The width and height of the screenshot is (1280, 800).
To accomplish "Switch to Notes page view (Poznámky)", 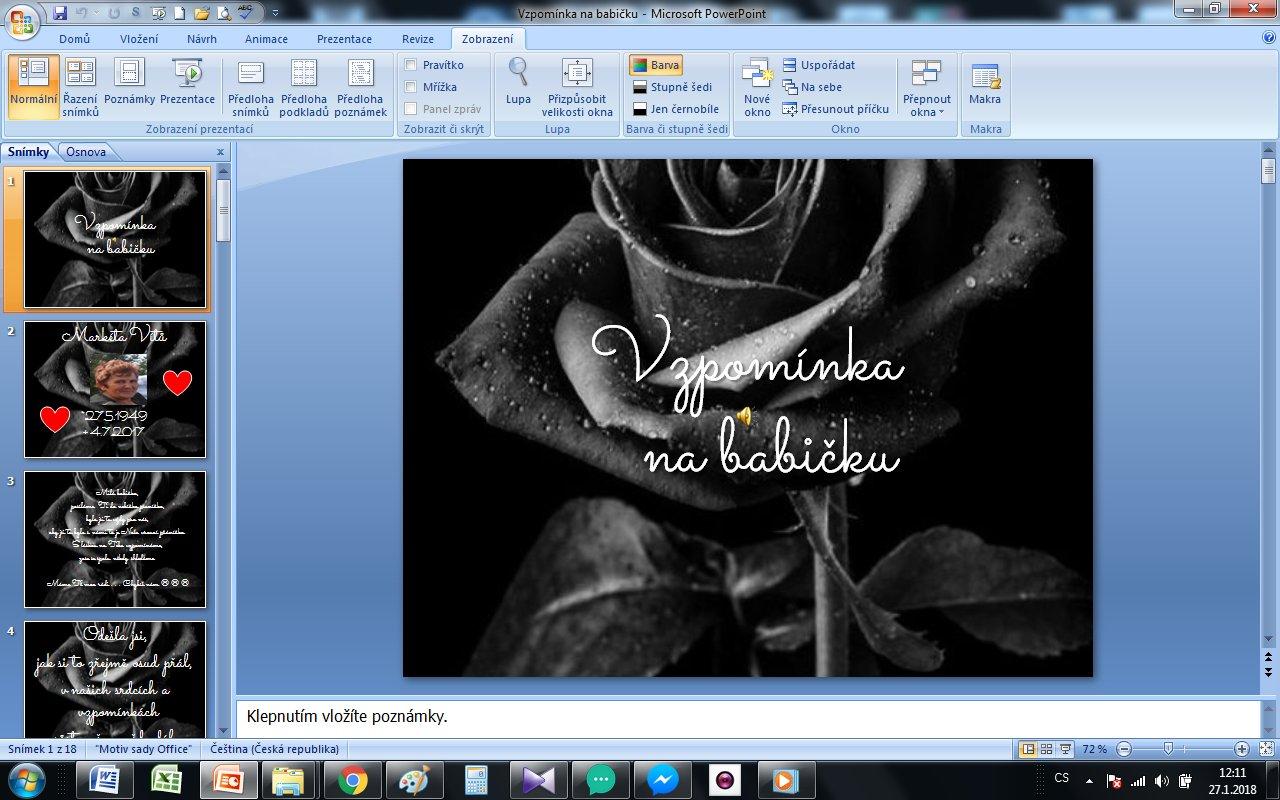I will point(129,86).
